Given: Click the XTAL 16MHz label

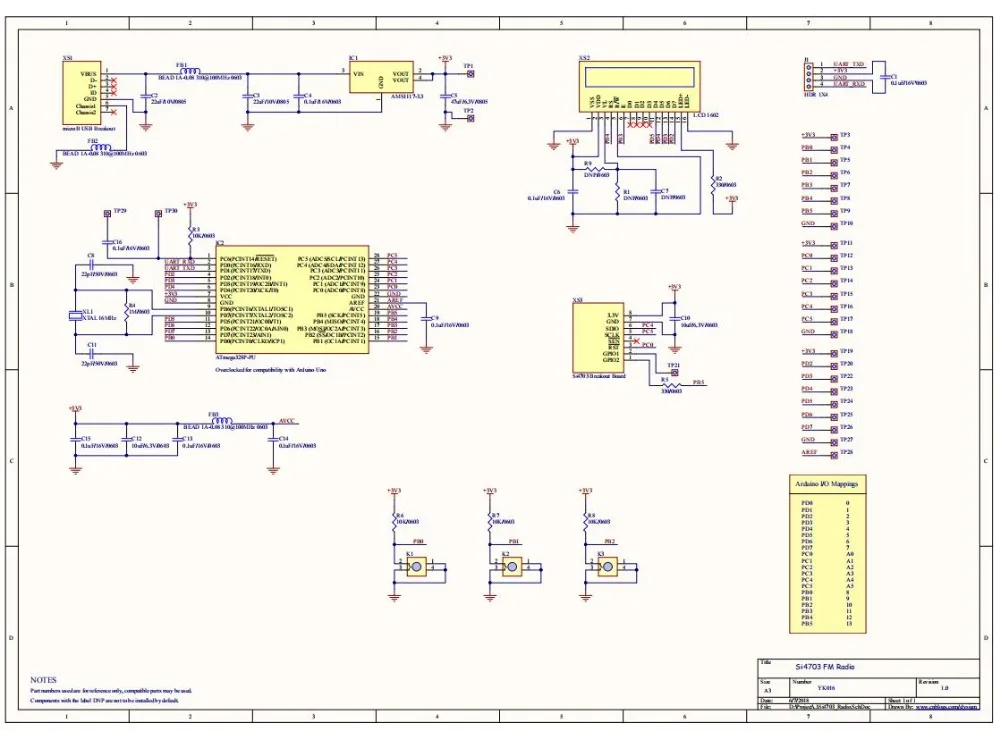Looking at the screenshot, I should [99, 318].
